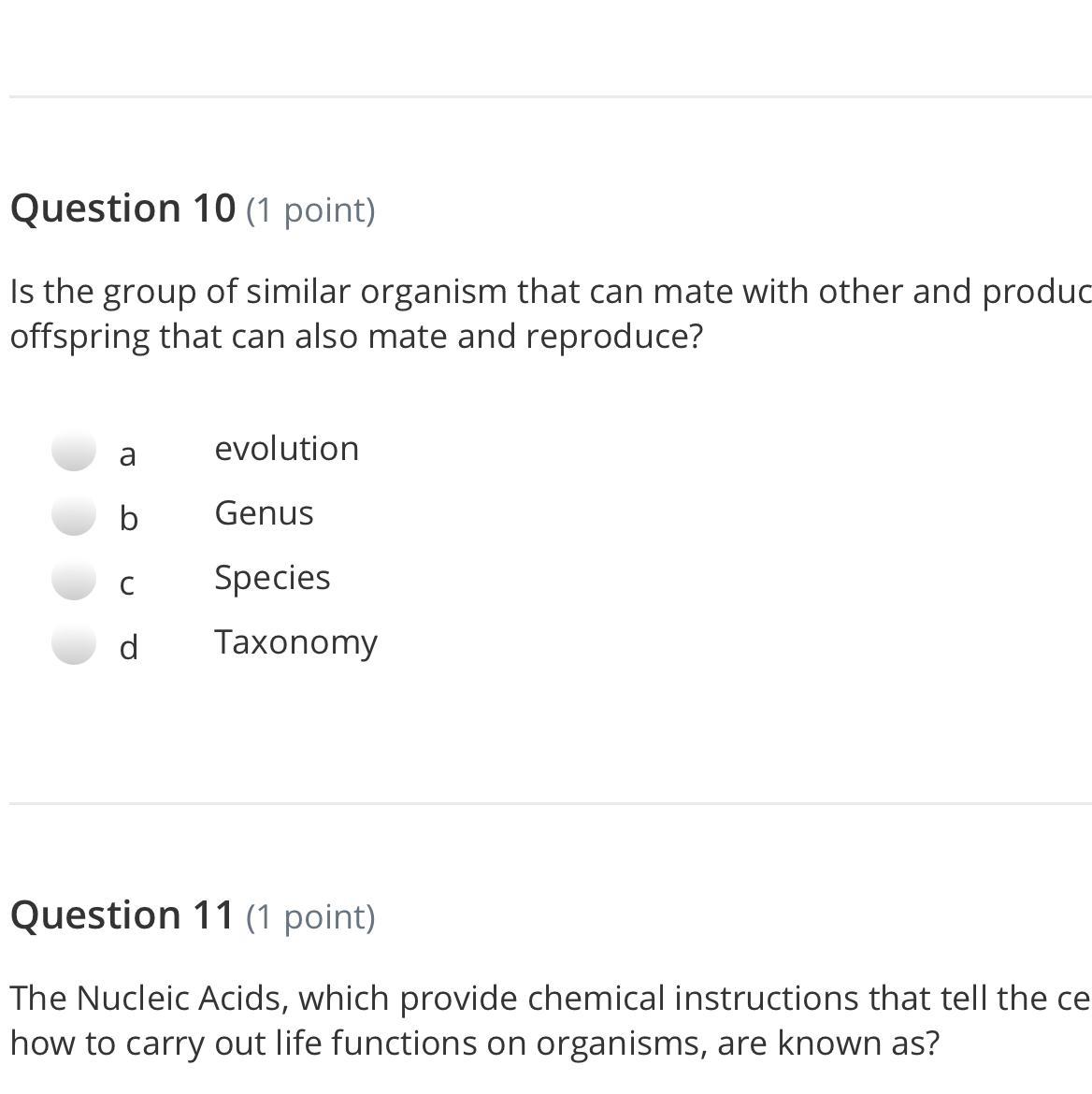This screenshot has height=1094, width=1092.
Task: Click 'offspring that can also mate' line
Action: (356, 337)
